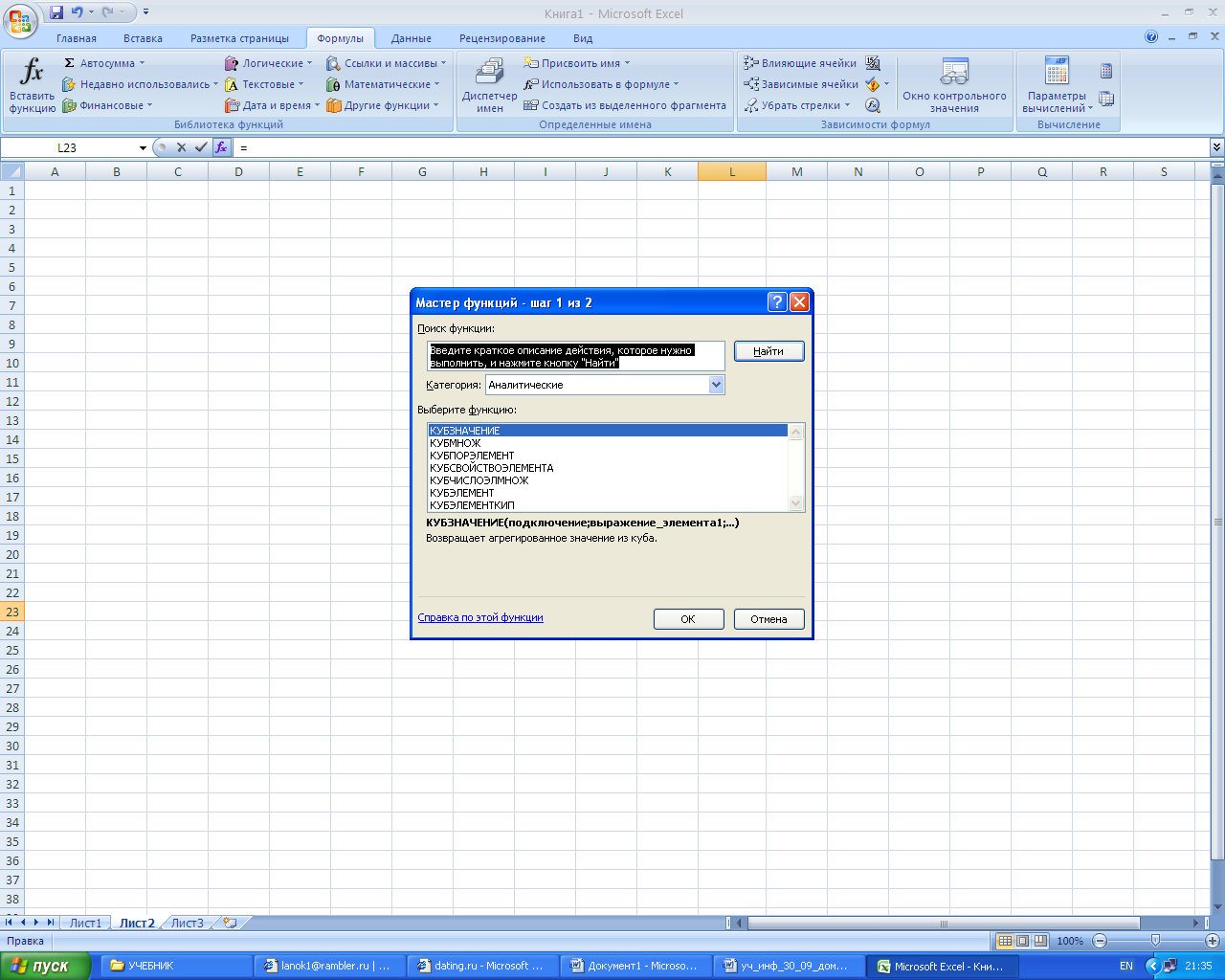Open the Другие функции dropdown
This screenshot has height=980, width=1225.
coord(382,105)
